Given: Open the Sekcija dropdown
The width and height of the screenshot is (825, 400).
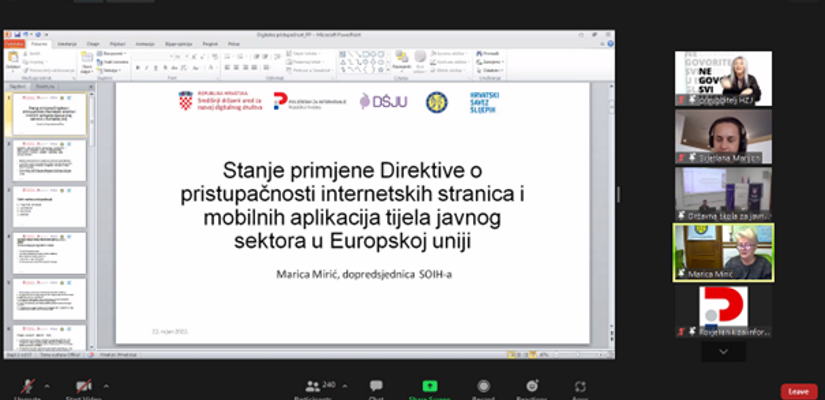Looking at the screenshot, I should 110,70.
